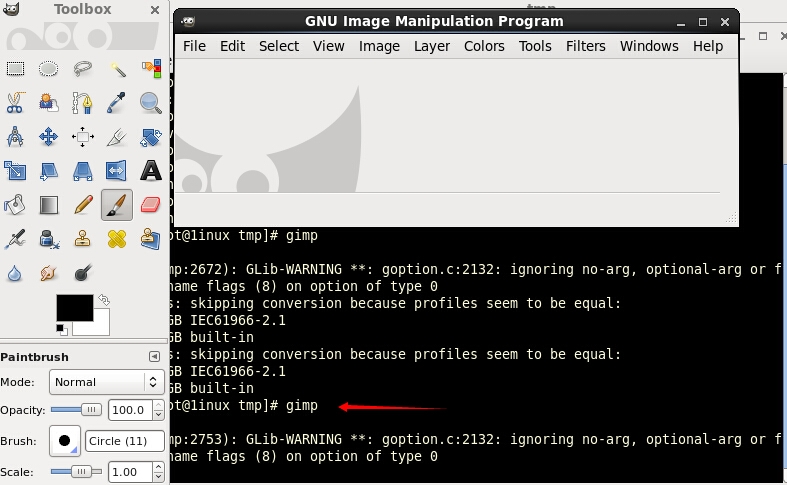The width and height of the screenshot is (787, 485).
Task: Select the Paintbrush tool
Action: click(x=117, y=205)
